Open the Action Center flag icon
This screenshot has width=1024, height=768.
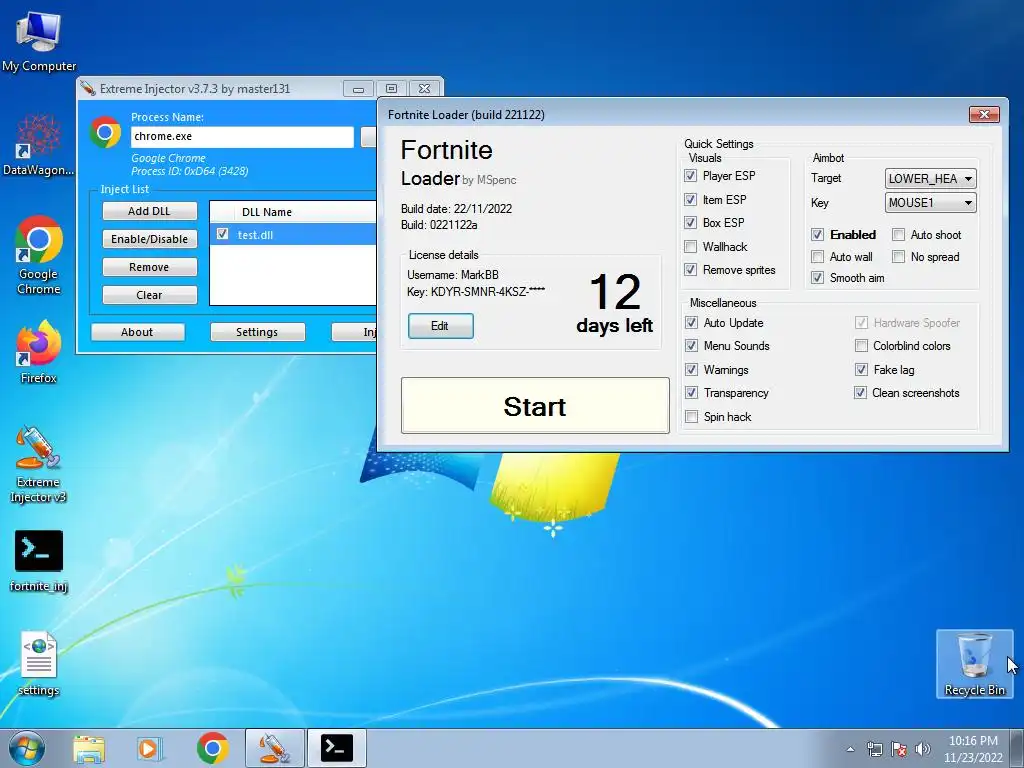click(899, 749)
